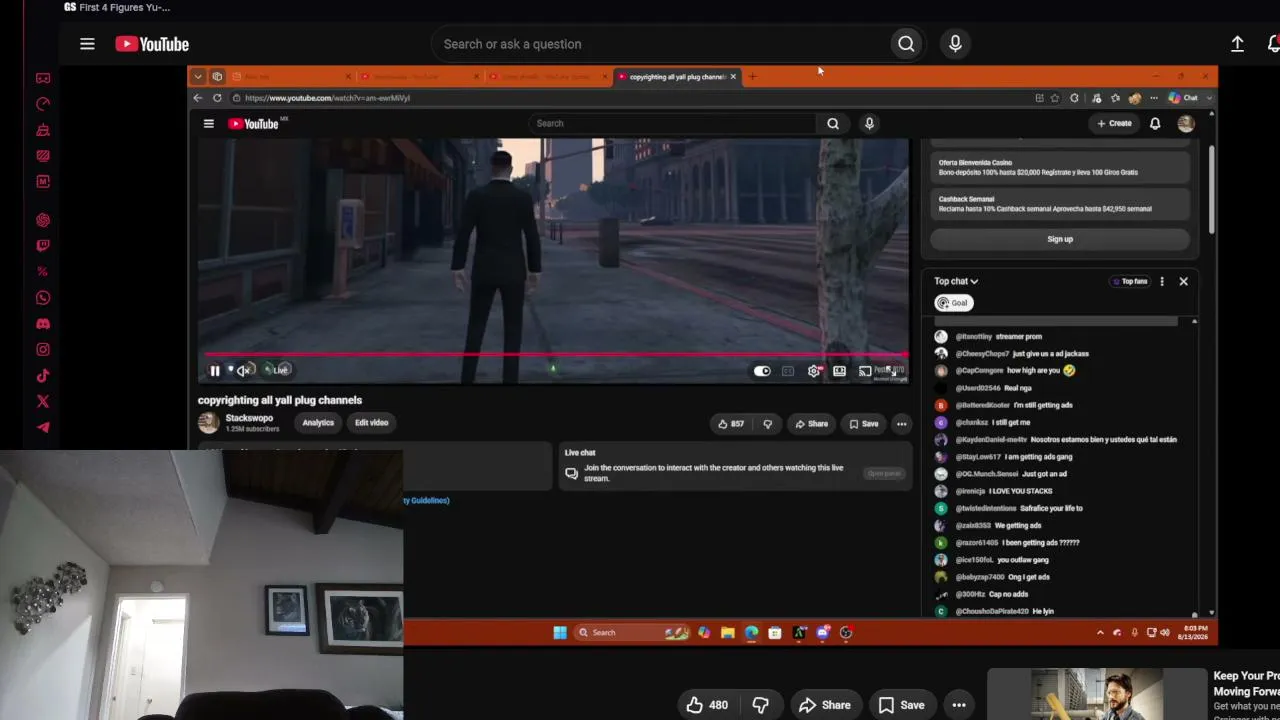Open the Windows Start menu

coord(560,633)
